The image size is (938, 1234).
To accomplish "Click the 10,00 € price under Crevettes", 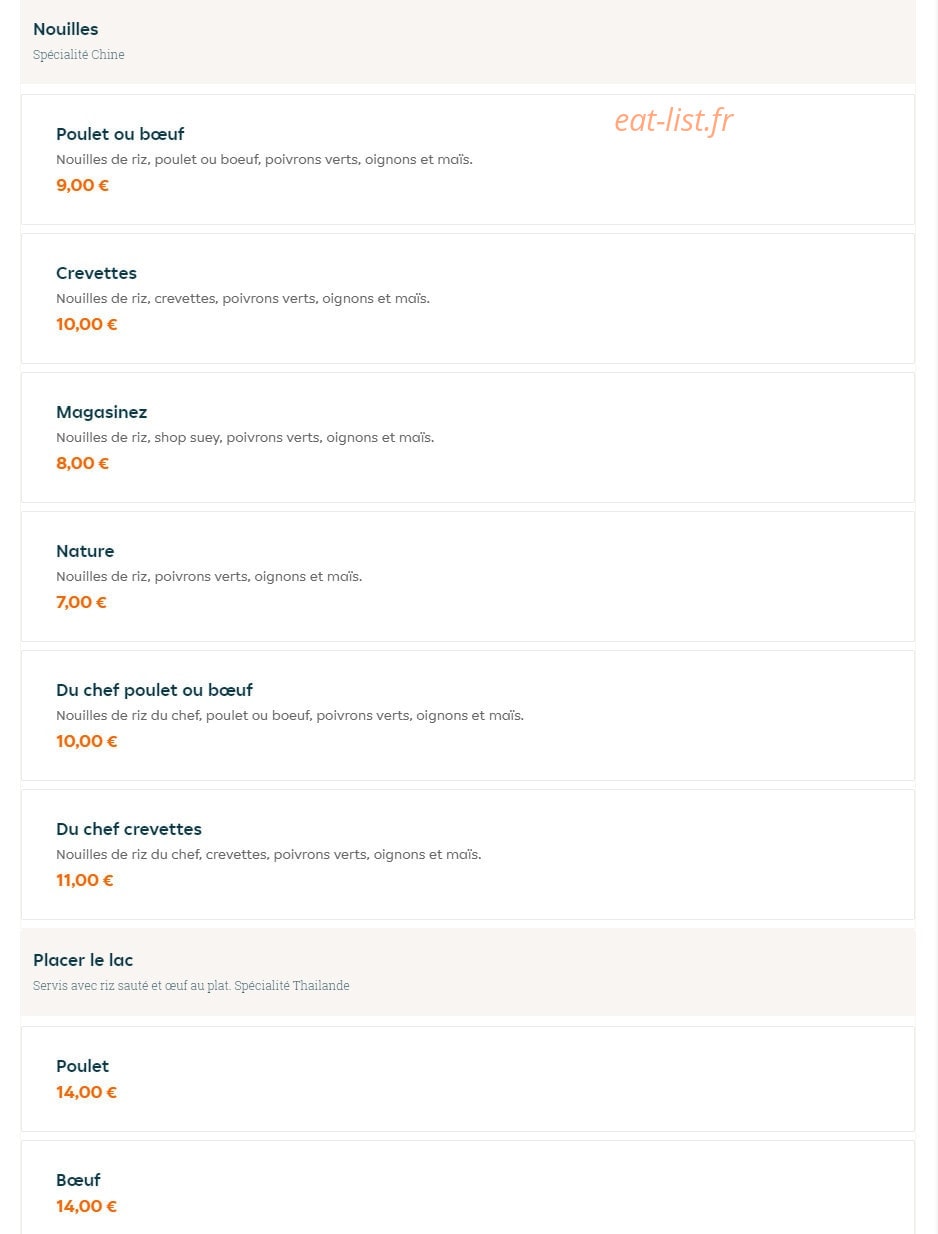I will click(x=86, y=324).
